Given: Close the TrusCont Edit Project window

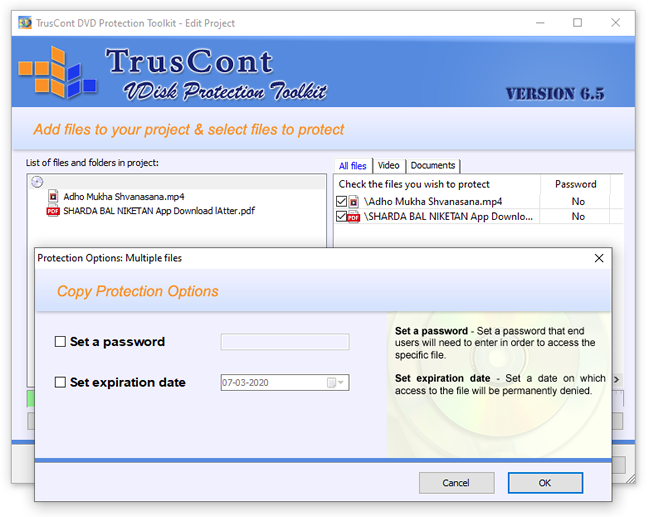Looking at the screenshot, I should (615, 23).
